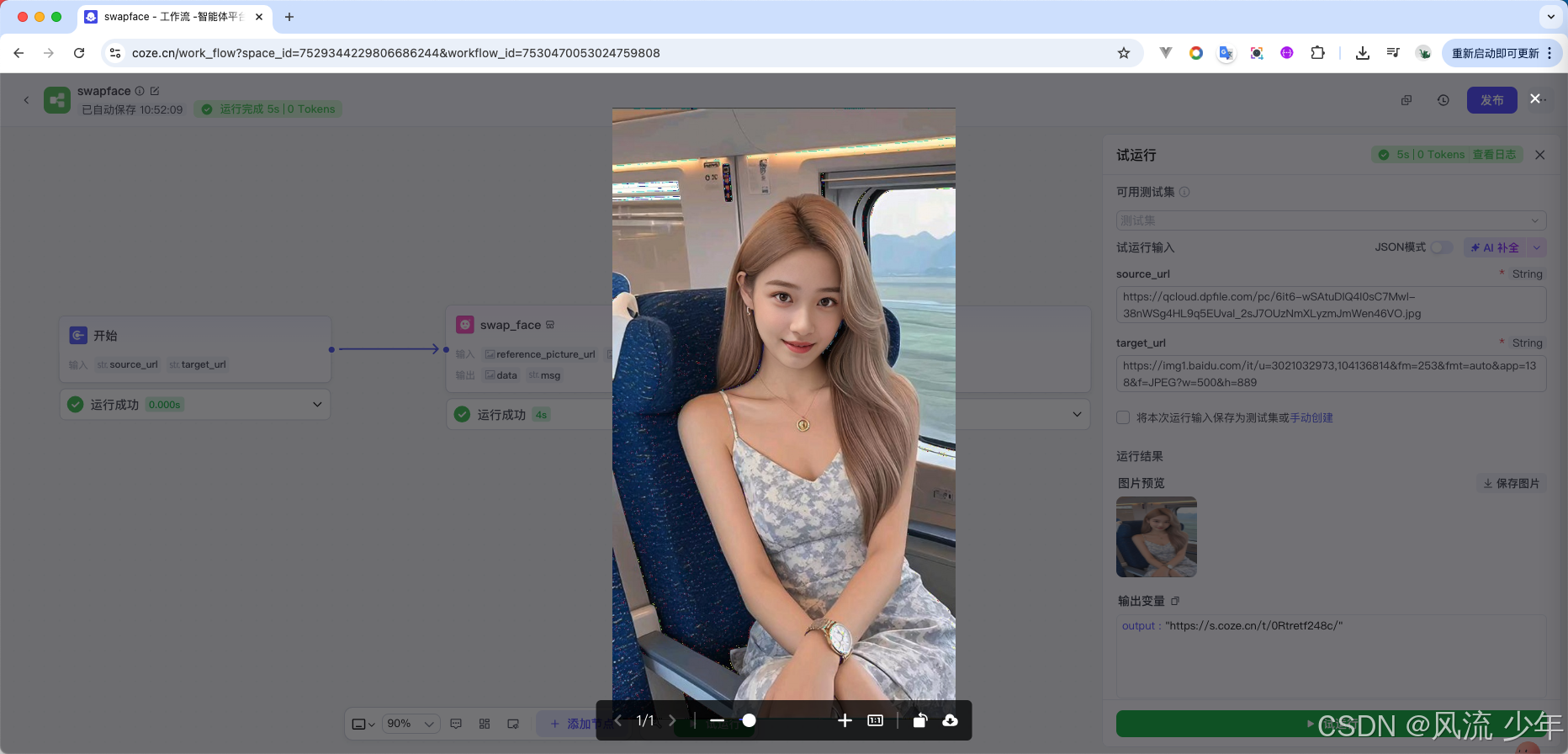
Task: Reset preview to 1:1 size
Action: [875, 720]
